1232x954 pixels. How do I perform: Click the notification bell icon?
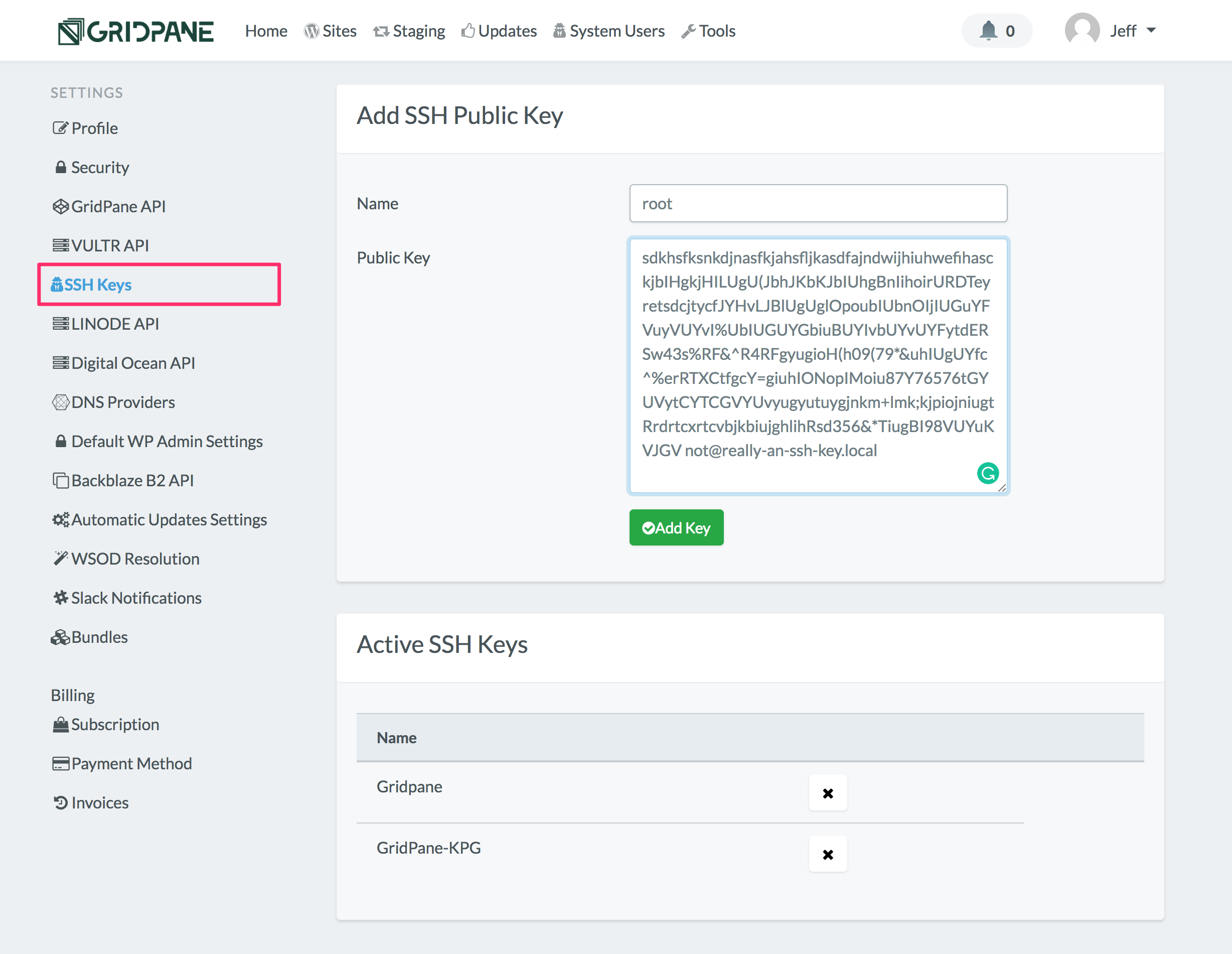pos(989,30)
